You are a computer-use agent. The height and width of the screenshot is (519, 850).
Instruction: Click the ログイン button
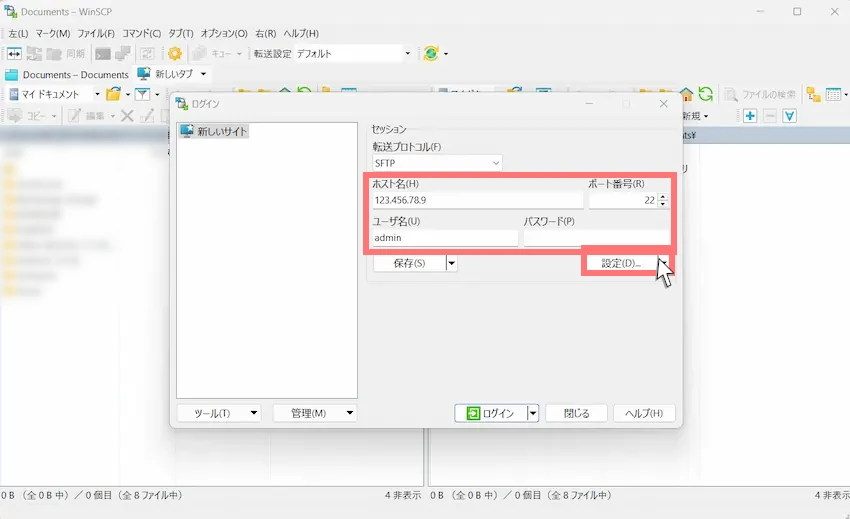[x=491, y=413]
